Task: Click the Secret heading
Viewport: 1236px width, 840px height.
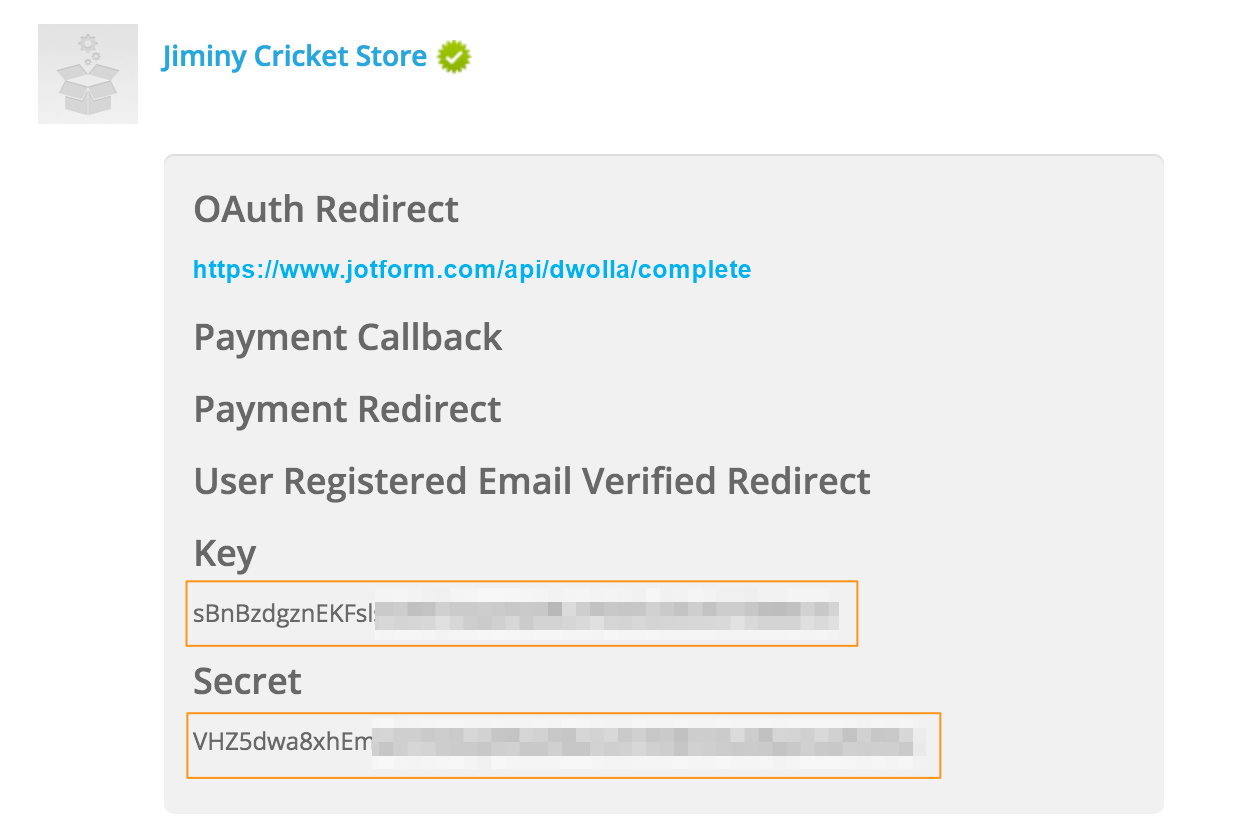Action: click(x=247, y=681)
